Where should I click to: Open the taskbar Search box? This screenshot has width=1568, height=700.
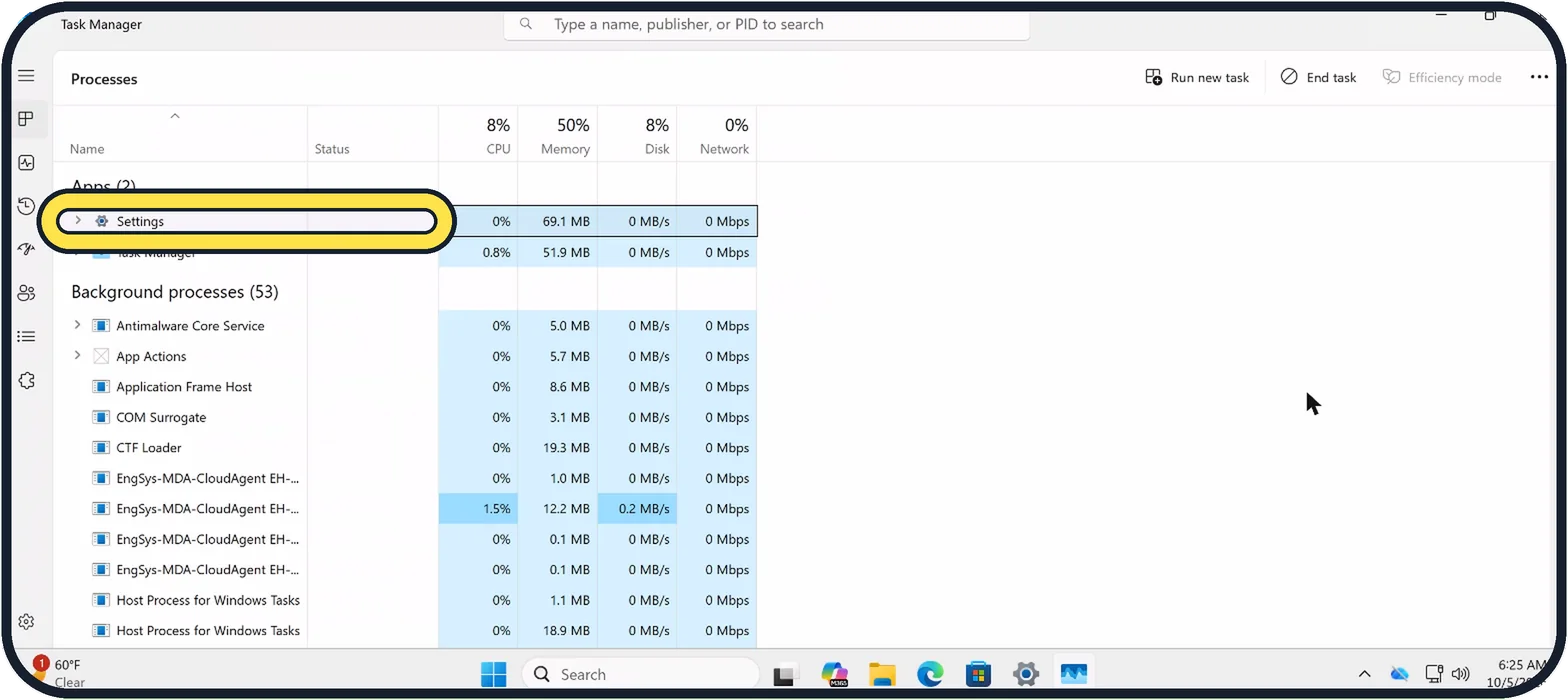coord(641,674)
